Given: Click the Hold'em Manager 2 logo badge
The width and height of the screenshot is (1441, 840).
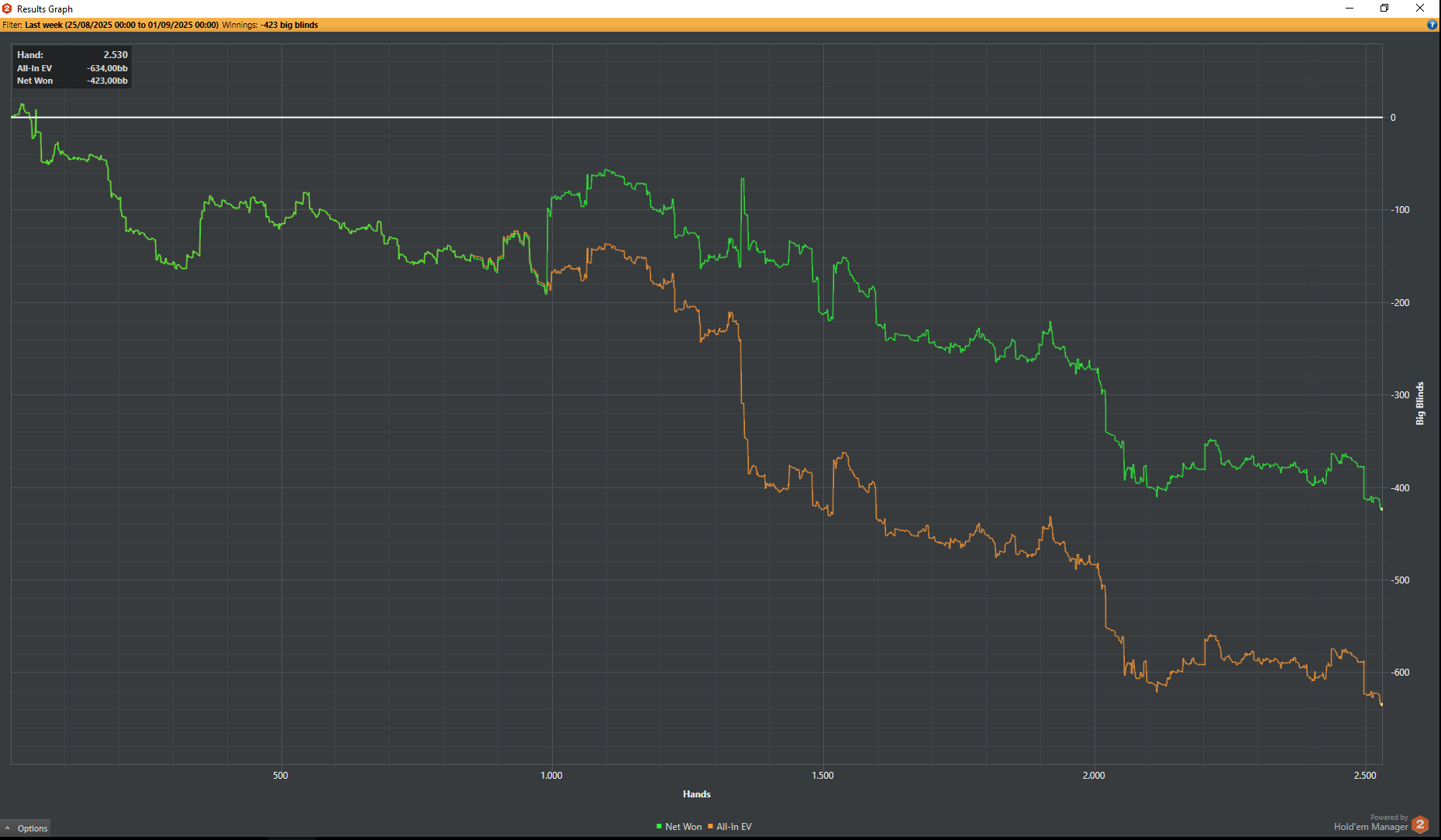Looking at the screenshot, I should point(1420,825).
